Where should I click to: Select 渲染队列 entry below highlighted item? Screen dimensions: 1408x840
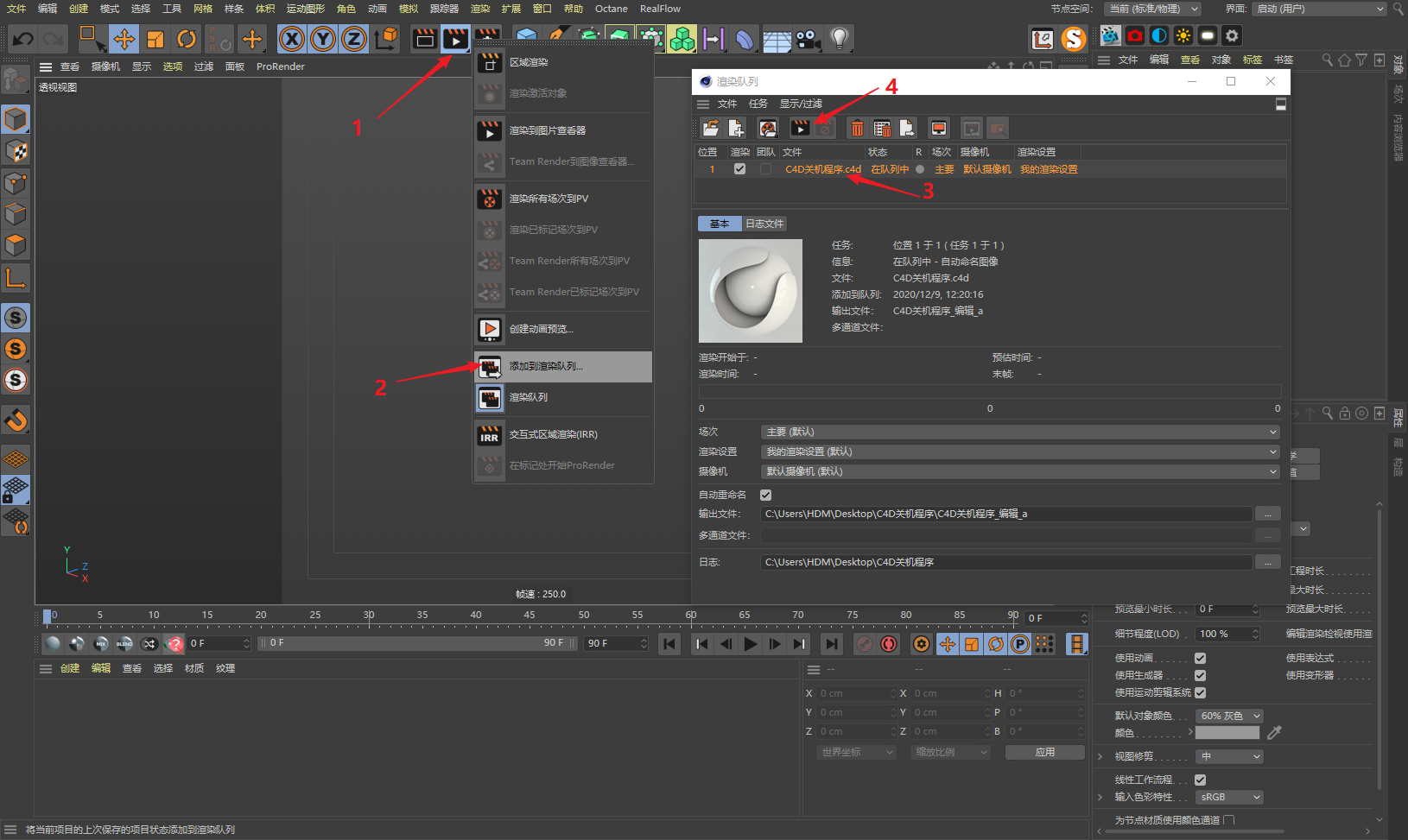click(x=563, y=397)
